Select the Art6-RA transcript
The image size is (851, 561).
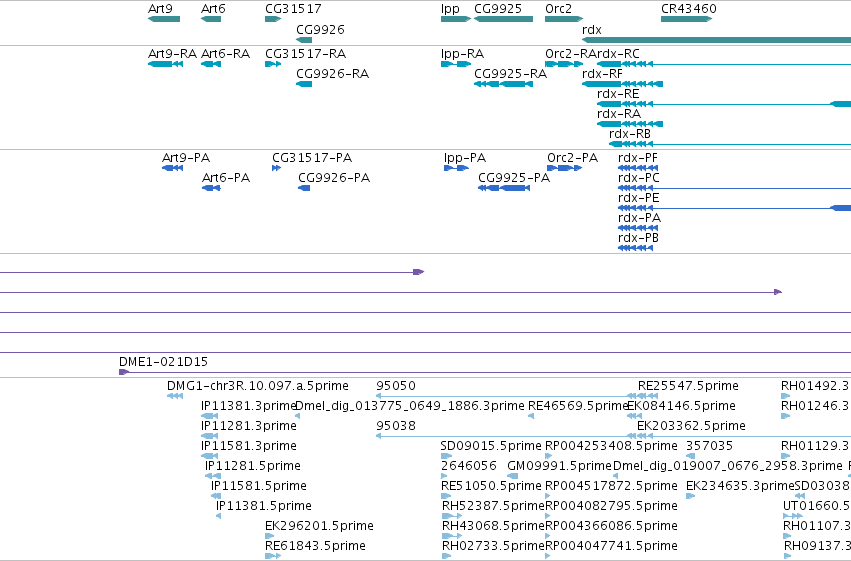[x=211, y=64]
